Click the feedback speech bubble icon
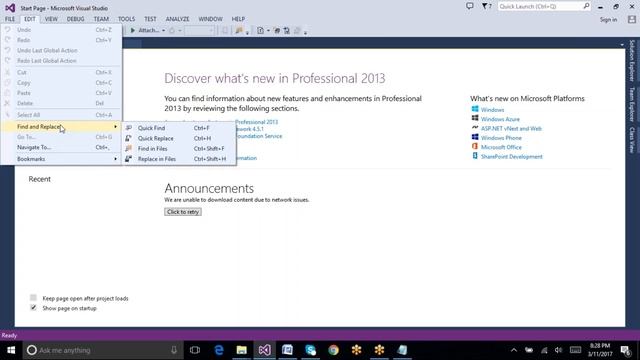 click(x=470, y=6)
